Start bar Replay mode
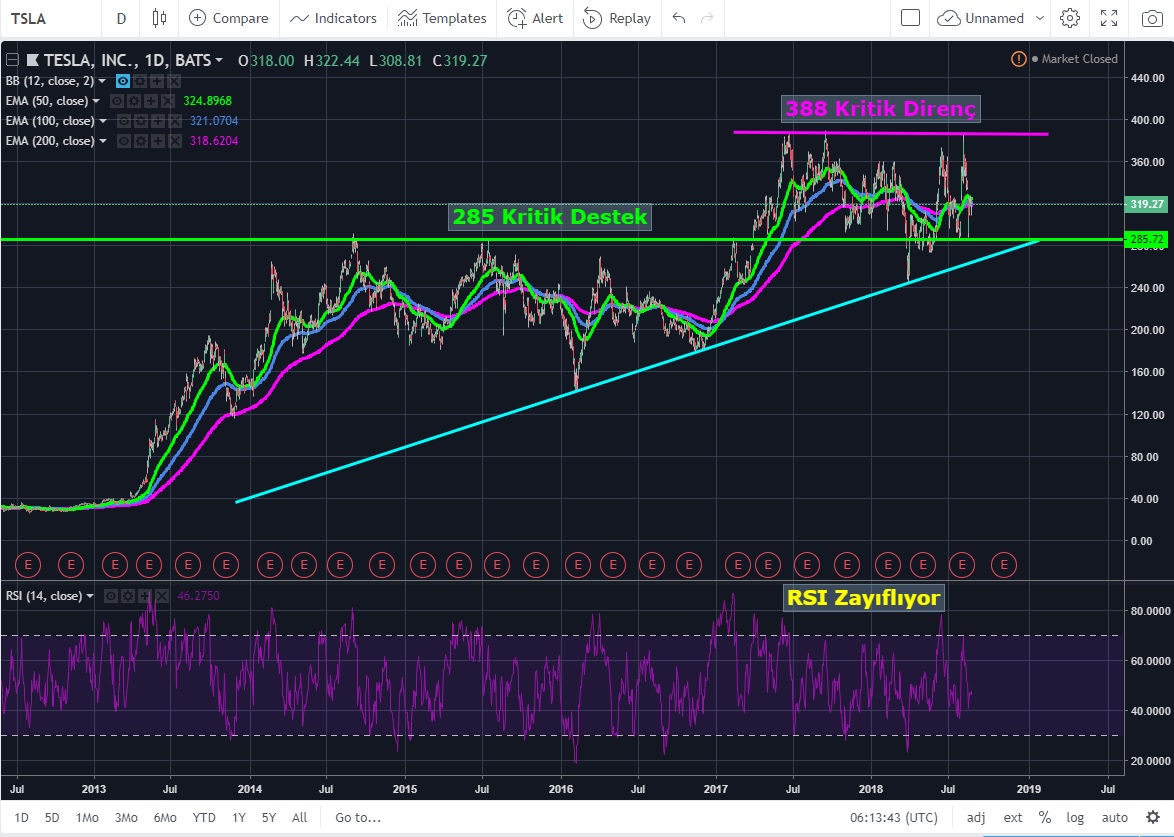The width and height of the screenshot is (1174, 837). (616, 18)
